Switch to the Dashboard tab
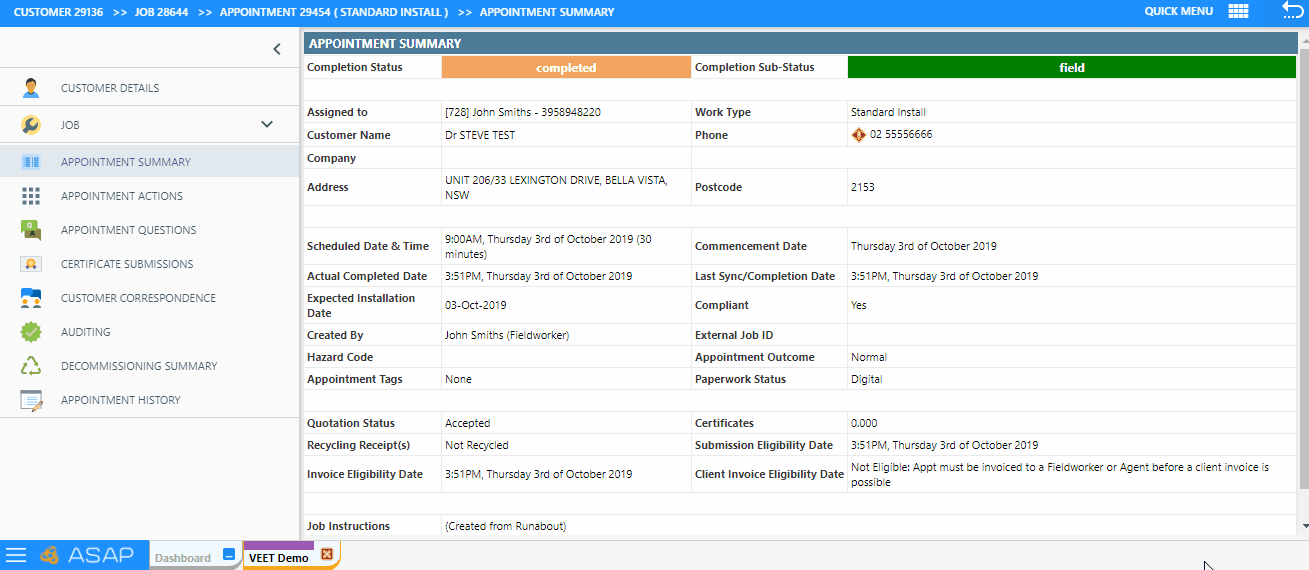1309x570 pixels. [183, 558]
